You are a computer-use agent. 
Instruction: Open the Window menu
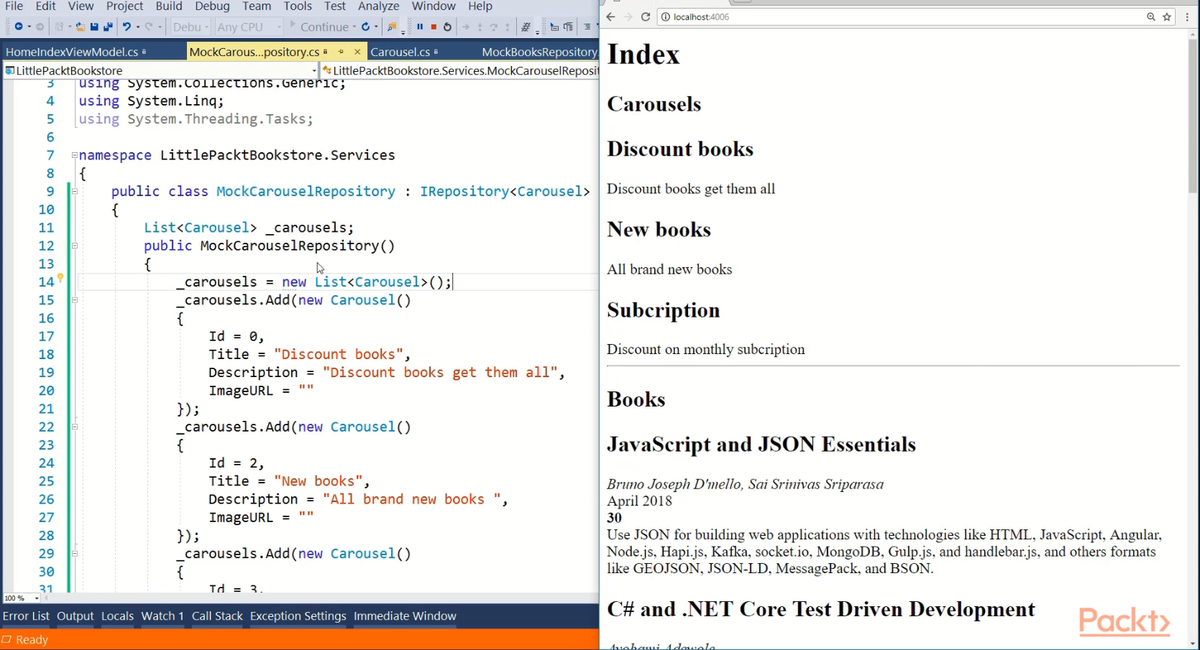pos(434,6)
